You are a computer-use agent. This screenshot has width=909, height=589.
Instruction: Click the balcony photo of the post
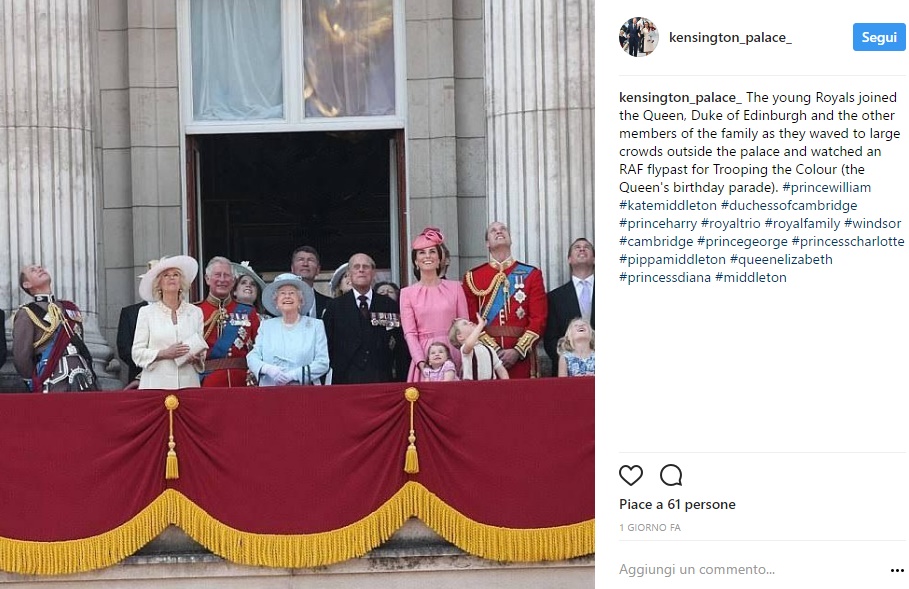coord(297,294)
